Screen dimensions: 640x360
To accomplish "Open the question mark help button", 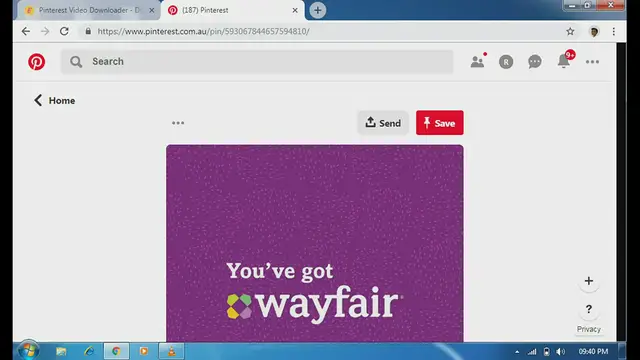I will pyautogui.click(x=589, y=309).
